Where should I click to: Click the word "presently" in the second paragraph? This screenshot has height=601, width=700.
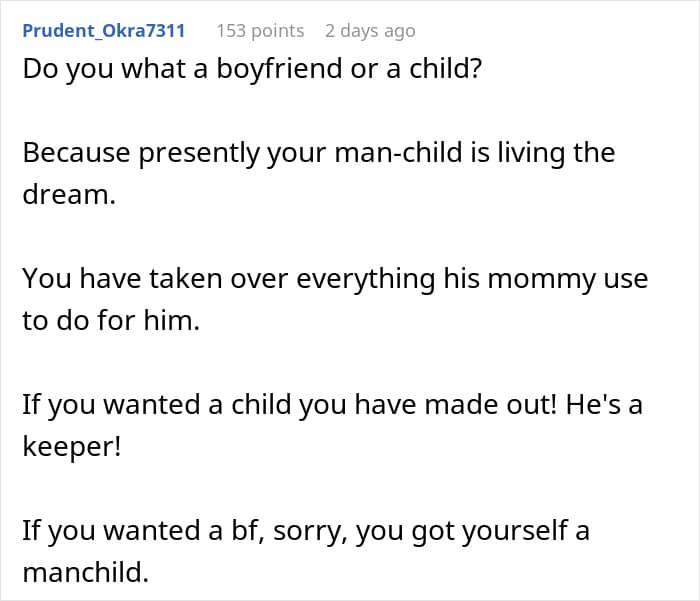coord(199,154)
